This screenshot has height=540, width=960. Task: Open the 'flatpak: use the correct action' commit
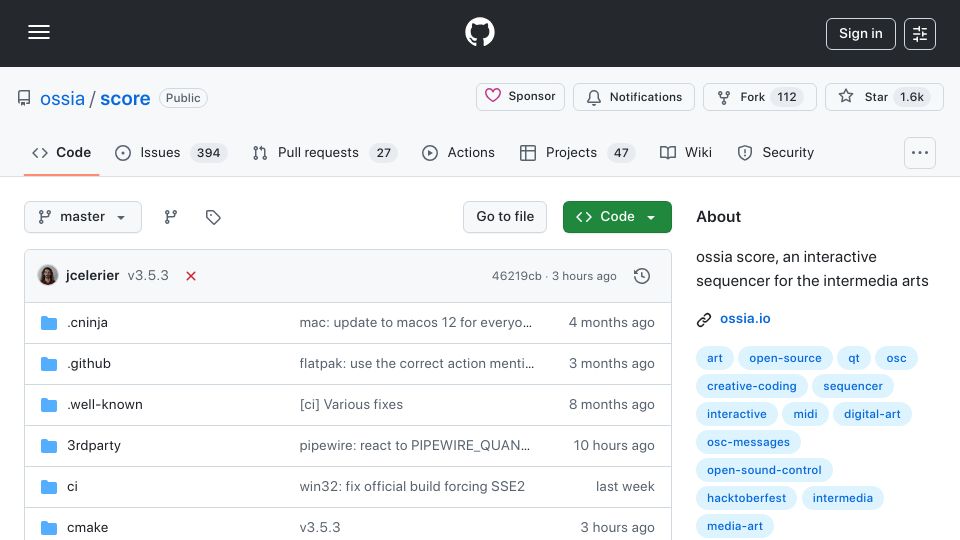point(417,364)
